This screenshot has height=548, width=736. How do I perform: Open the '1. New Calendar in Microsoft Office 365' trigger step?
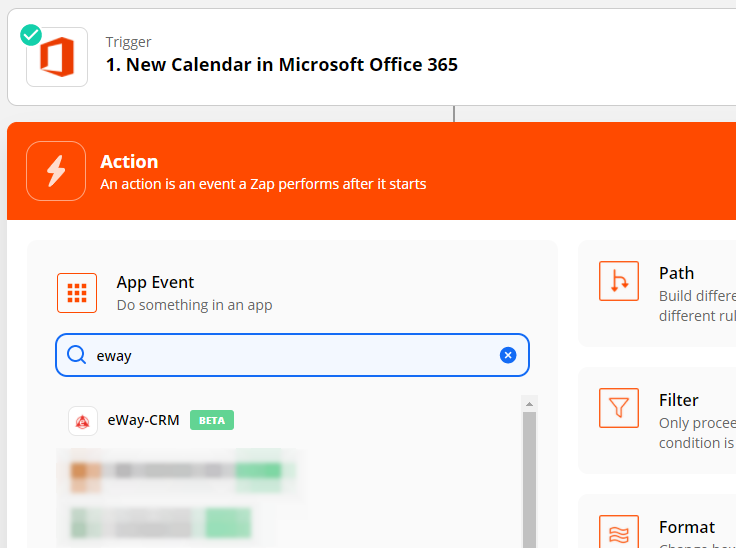click(x=371, y=57)
